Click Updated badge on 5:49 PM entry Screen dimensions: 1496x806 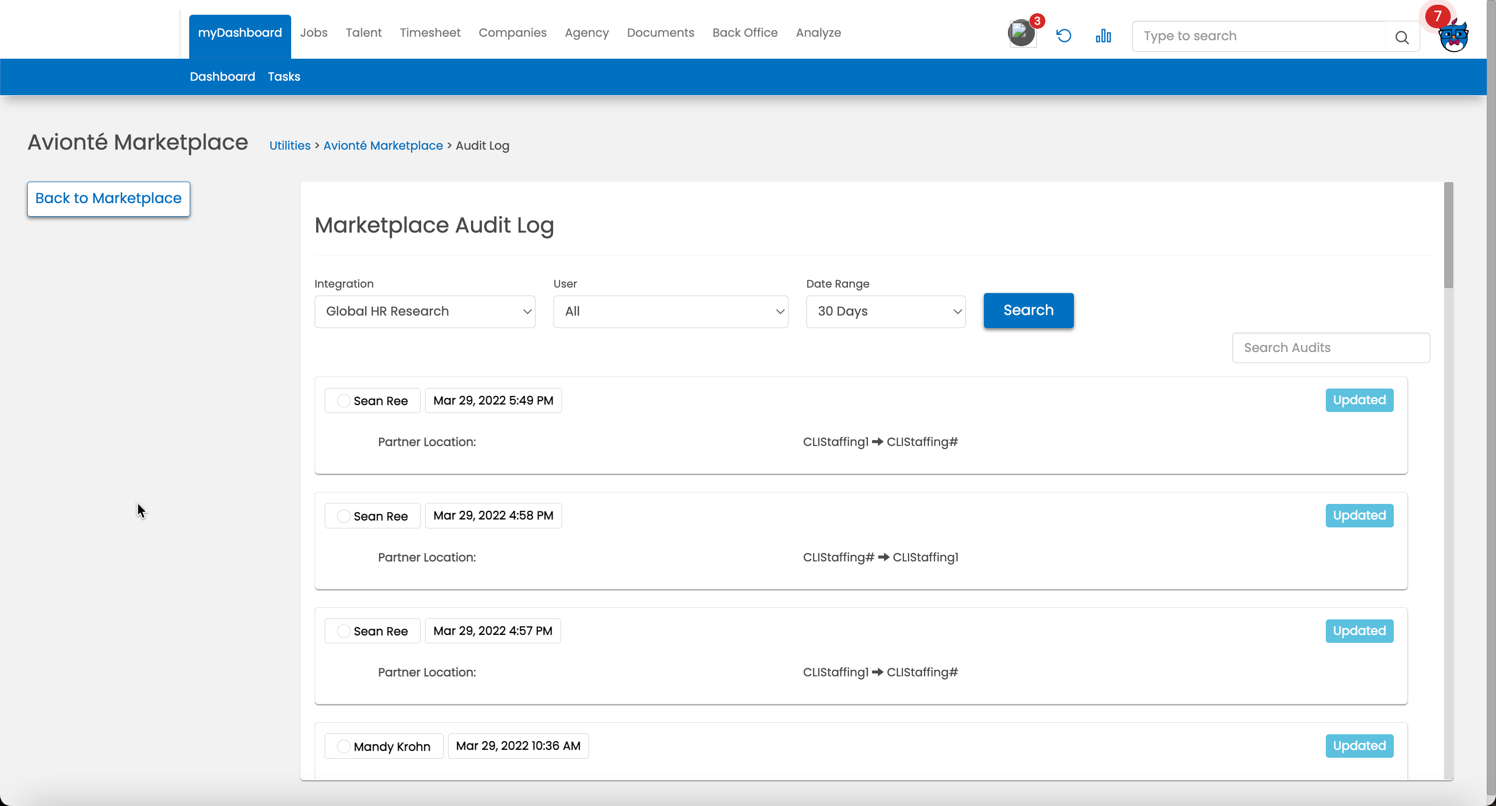1359,400
